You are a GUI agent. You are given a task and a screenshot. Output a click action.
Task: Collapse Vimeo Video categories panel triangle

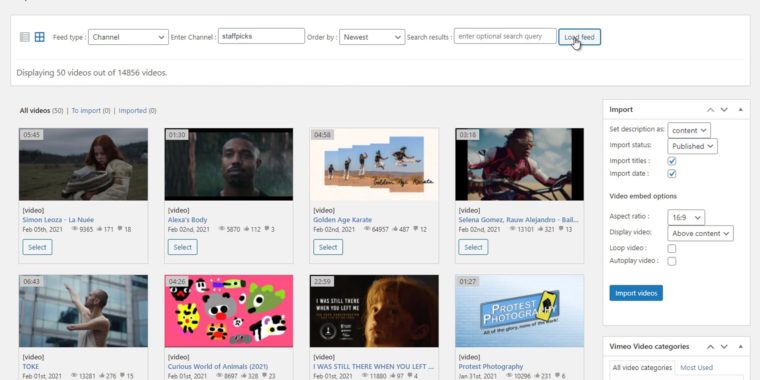(x=741, y=347)
